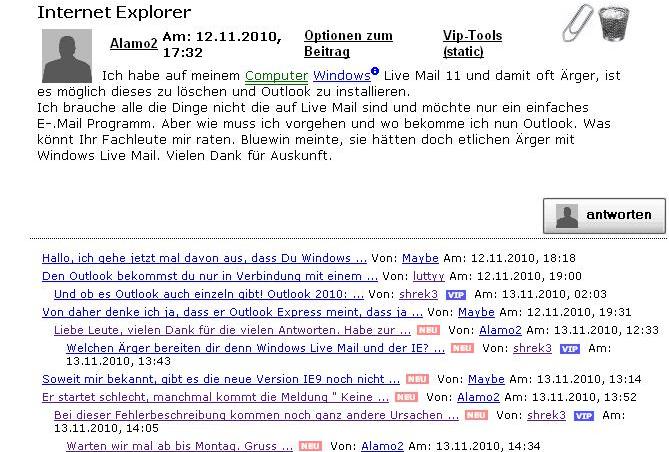669x452 pixels.
Task: Open user Maybe on 18:18 reply
Action: click(420, 258)
